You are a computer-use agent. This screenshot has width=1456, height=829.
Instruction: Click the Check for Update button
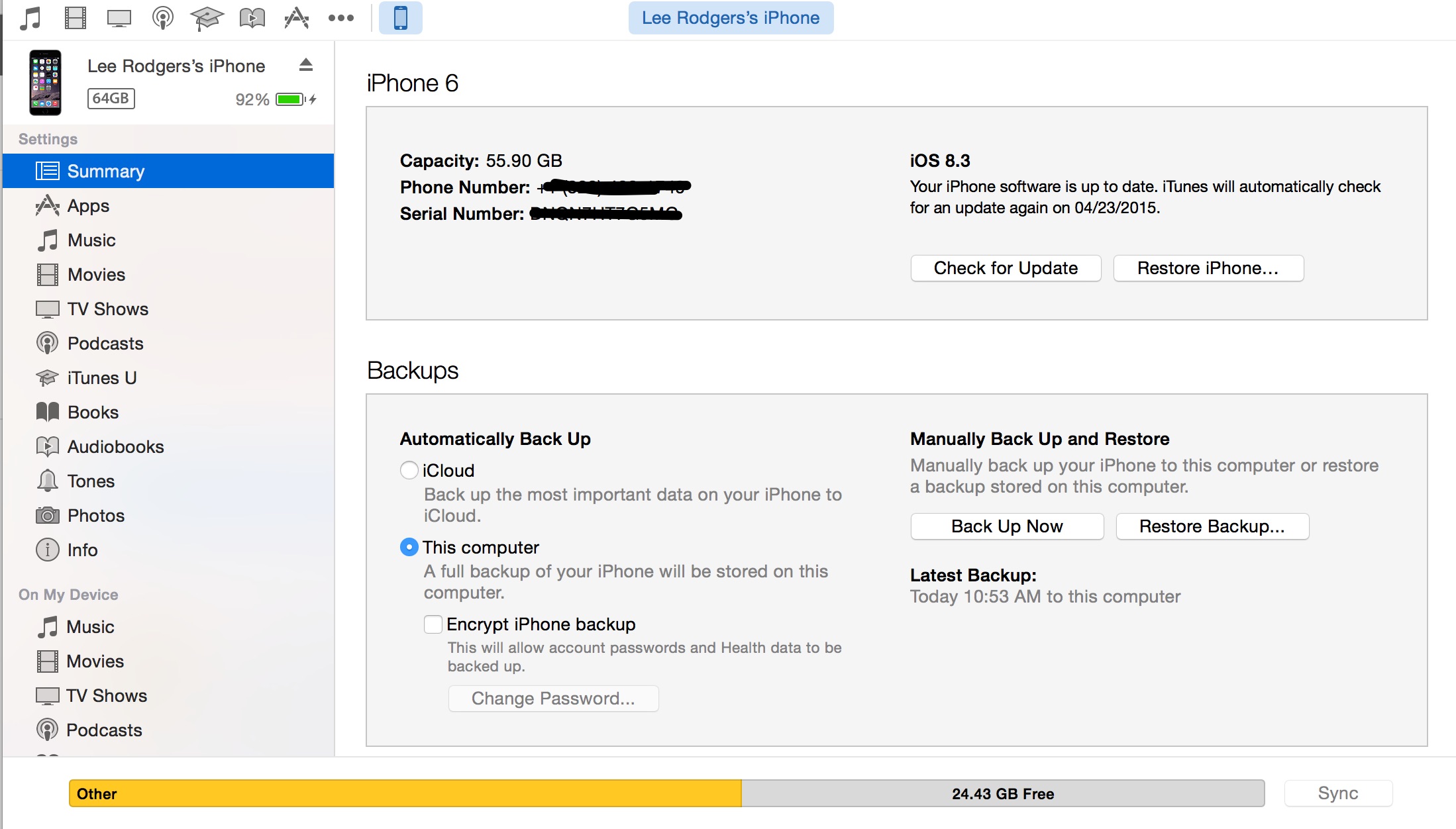coord(1005,268)
